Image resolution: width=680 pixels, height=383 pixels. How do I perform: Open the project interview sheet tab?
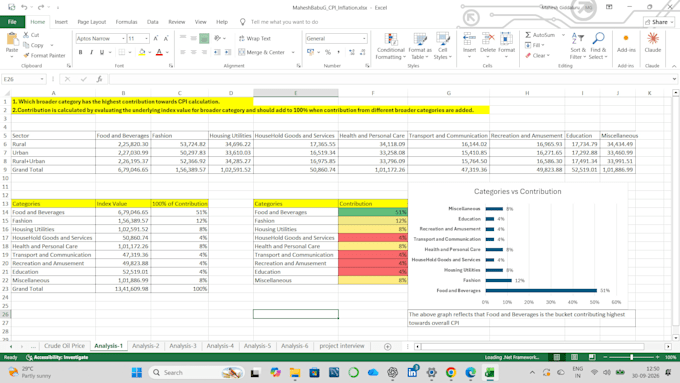coord(342,346)
